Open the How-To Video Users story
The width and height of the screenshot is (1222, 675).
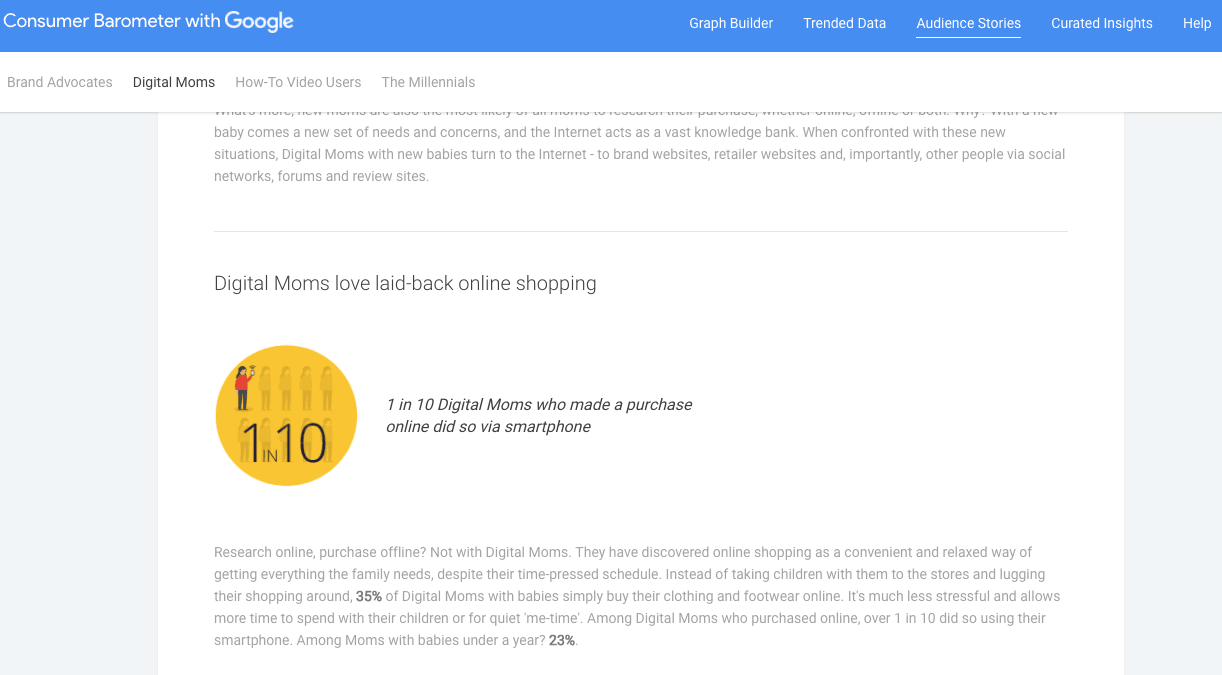298,82
